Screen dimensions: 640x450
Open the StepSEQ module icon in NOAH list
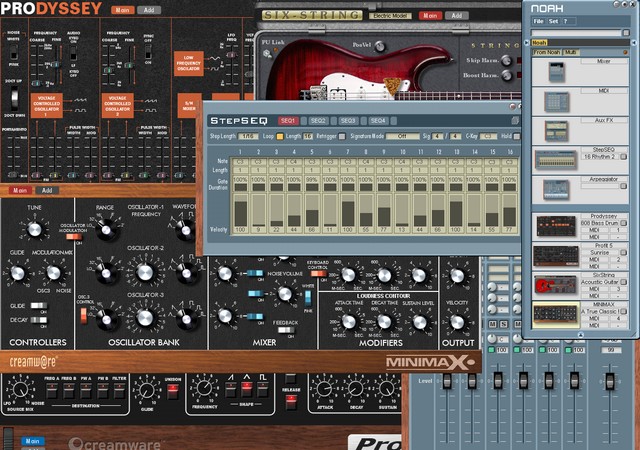click(555, 160)
